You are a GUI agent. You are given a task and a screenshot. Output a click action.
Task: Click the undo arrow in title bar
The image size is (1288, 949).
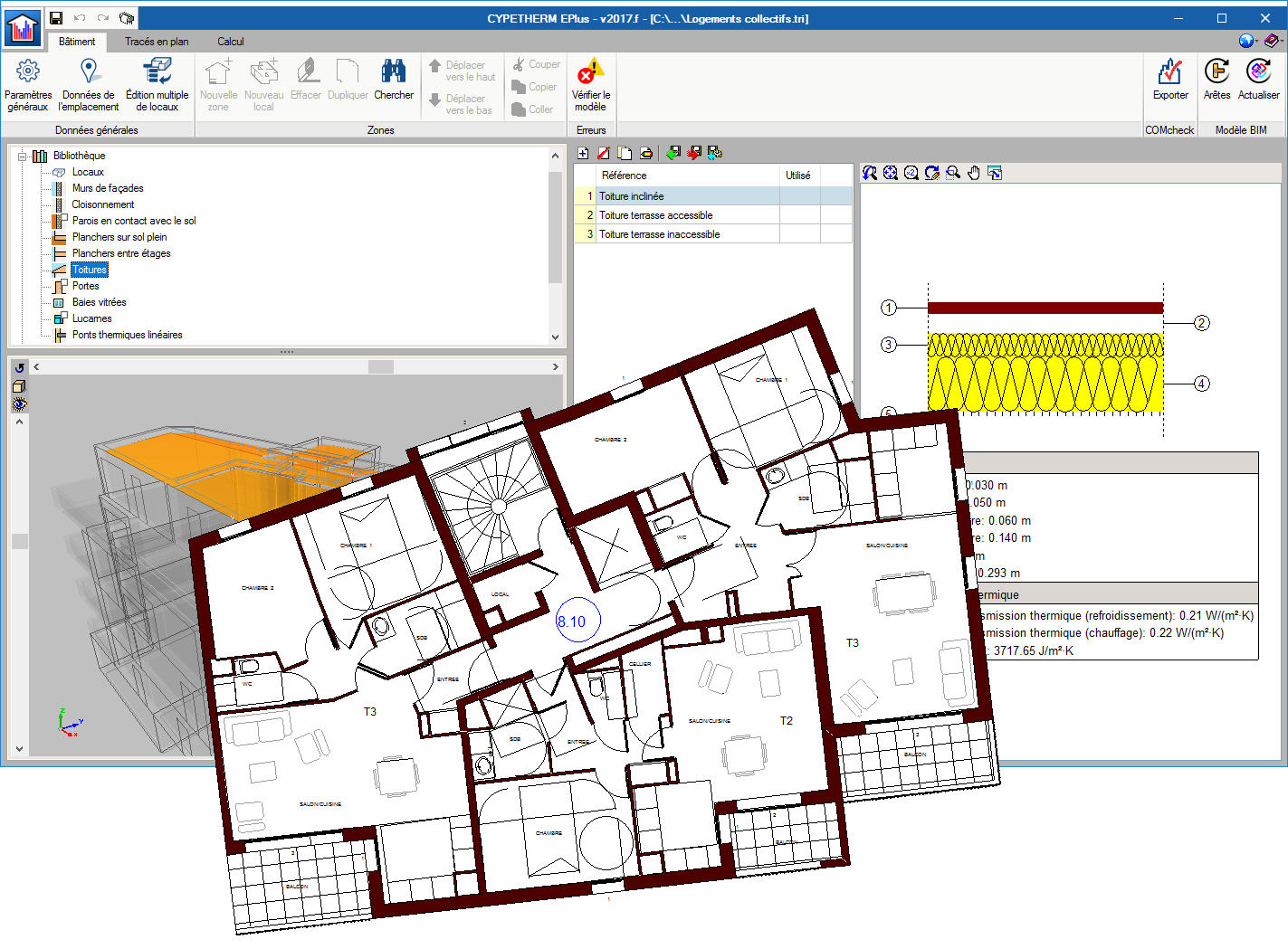pos(80,18)
